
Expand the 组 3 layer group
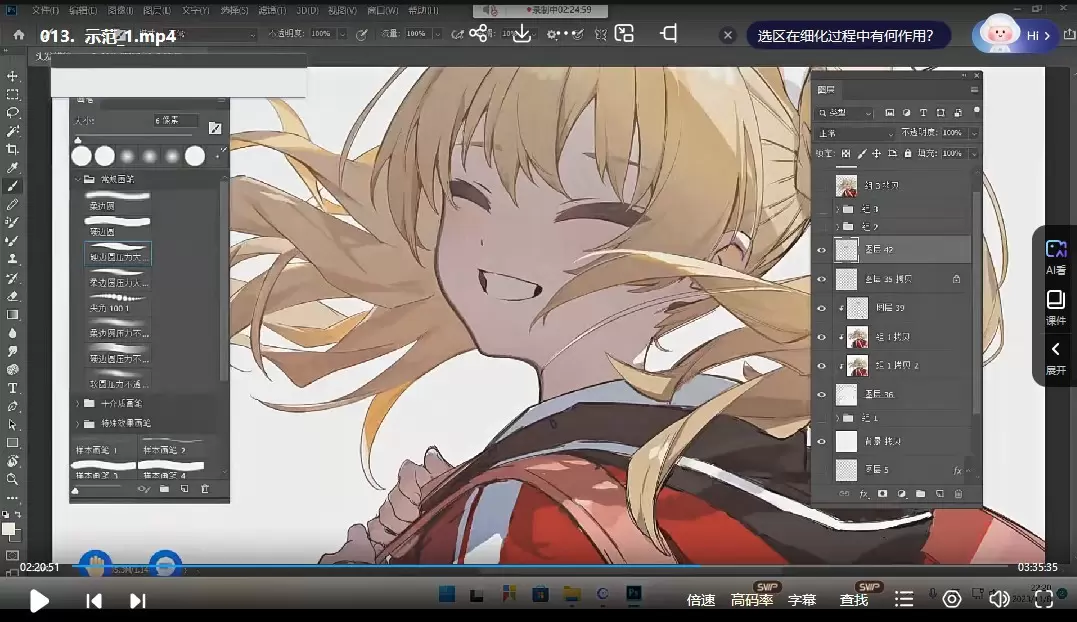click(837, 209)
